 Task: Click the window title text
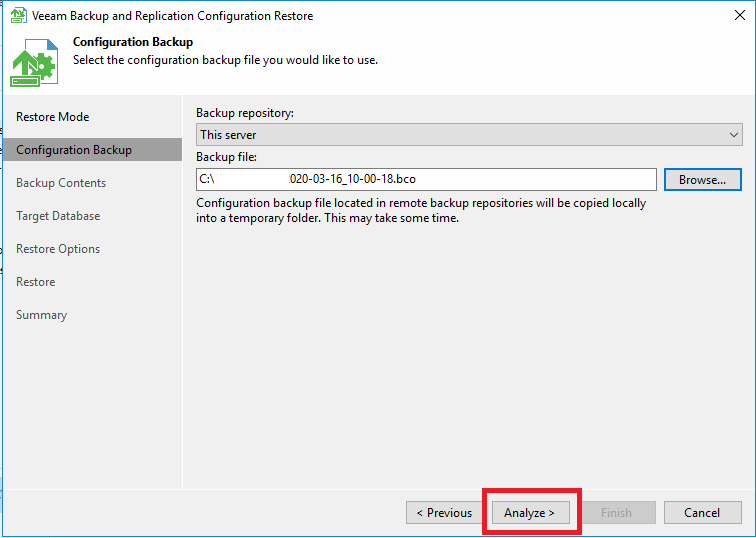coord(173,16)
